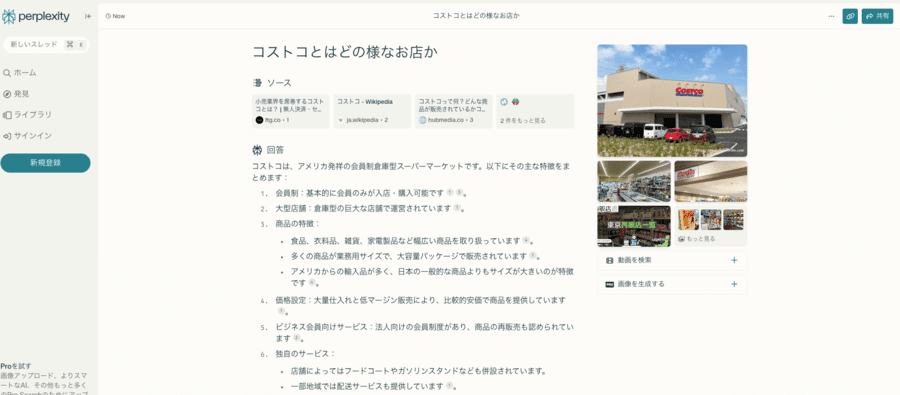Click the 共有 share button
Image resolution: width=900 pixels, height=395 pixels.
[877, 16]
